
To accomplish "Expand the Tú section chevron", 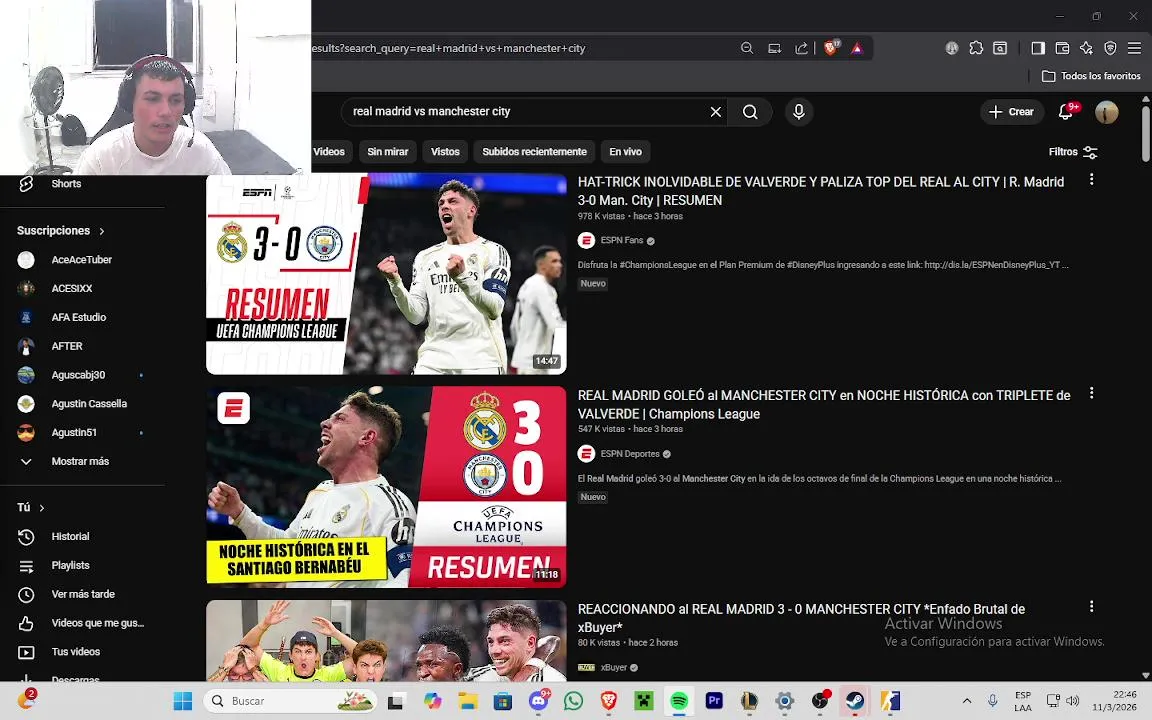I will [x=42, y=508].
